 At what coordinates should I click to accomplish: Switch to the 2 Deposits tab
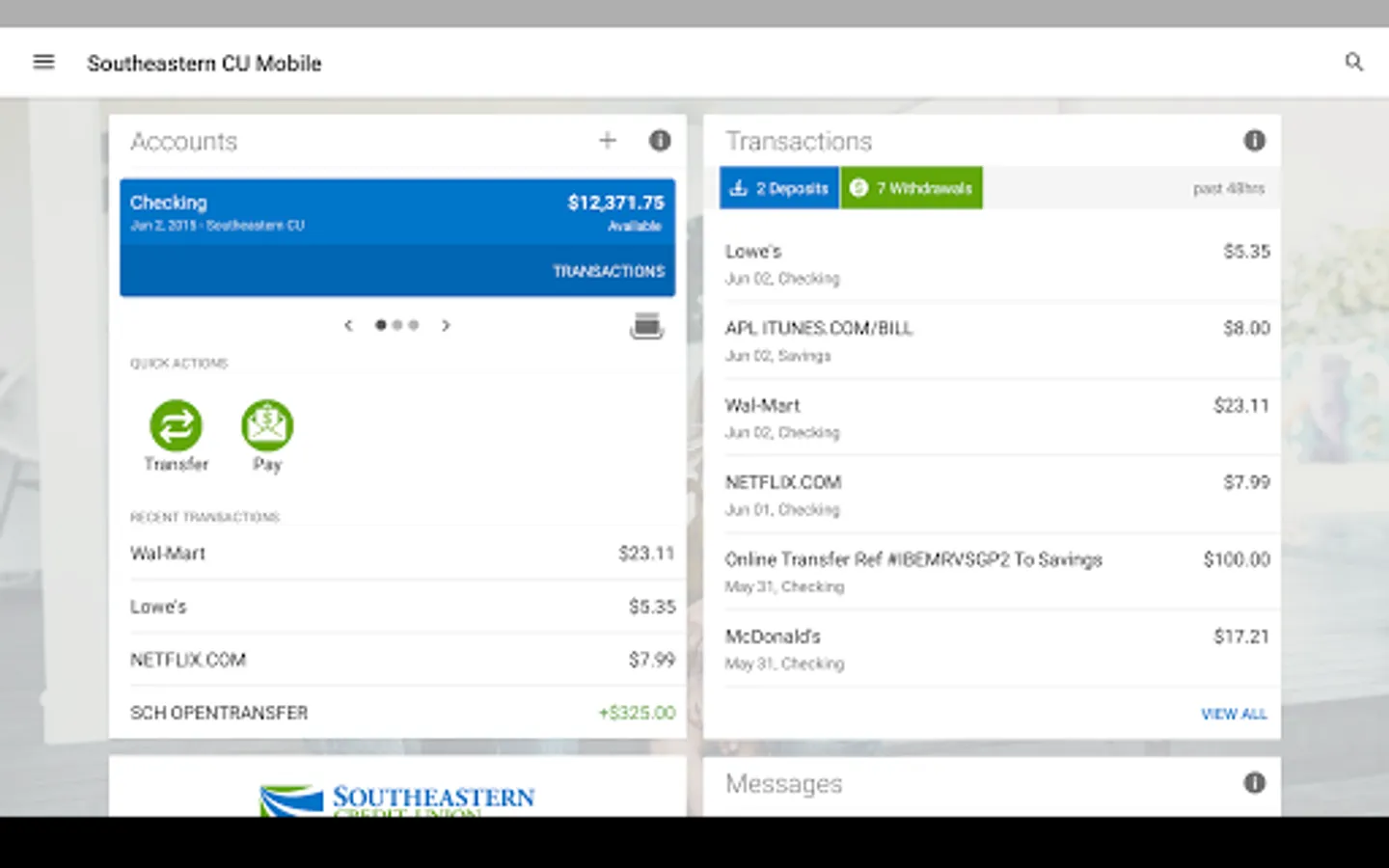779,188
